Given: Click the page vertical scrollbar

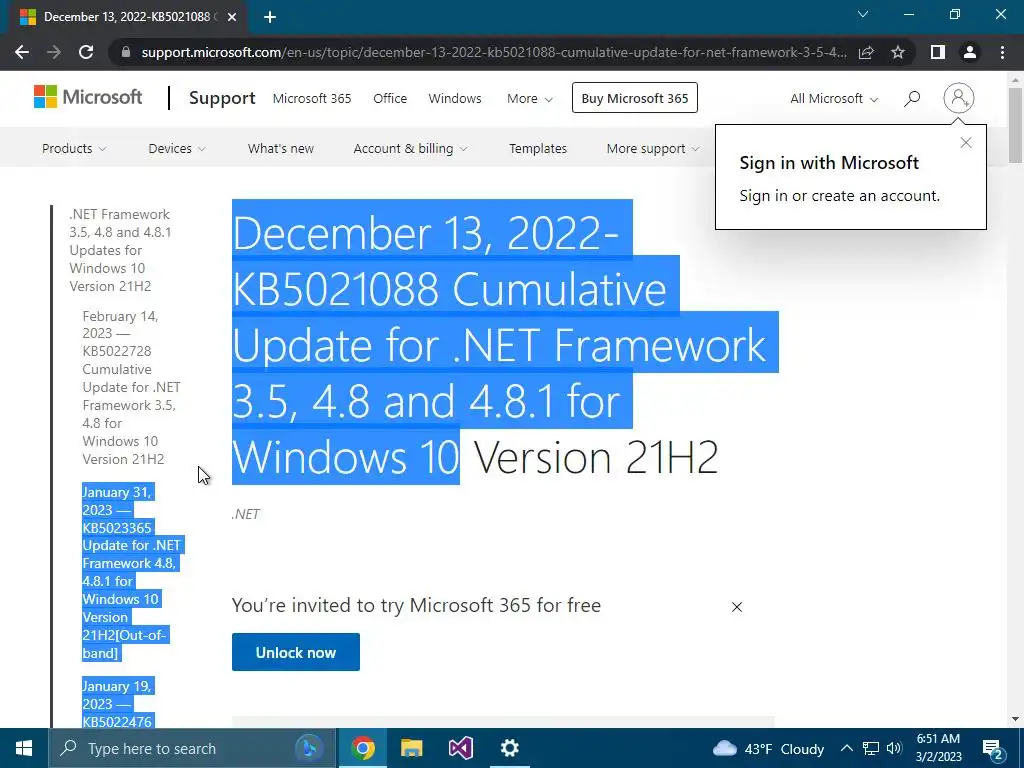Looking at the screenshot, I should (x=1015, y=124).
